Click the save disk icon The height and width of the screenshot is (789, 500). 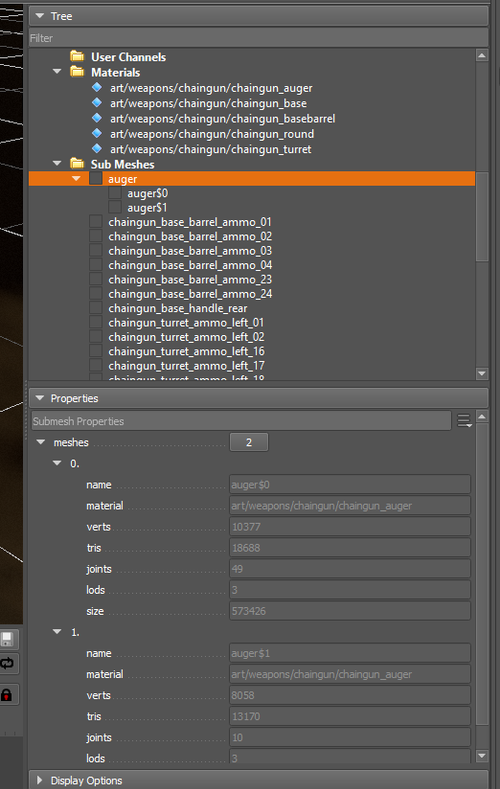(7, 640)
